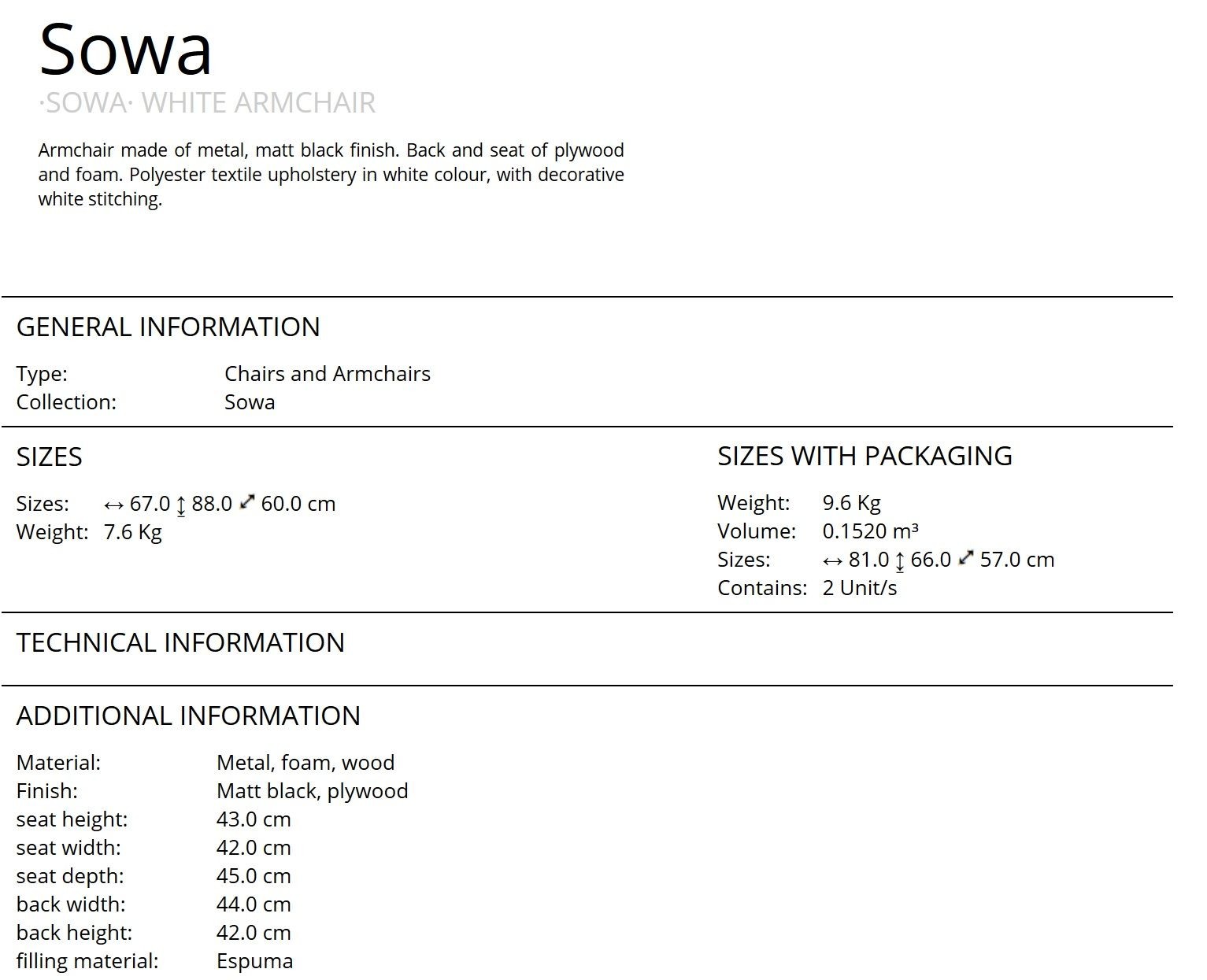Screen dimensions: 1207x980
Task: Click the Sowa product title
Action: [x=126, y=49]
